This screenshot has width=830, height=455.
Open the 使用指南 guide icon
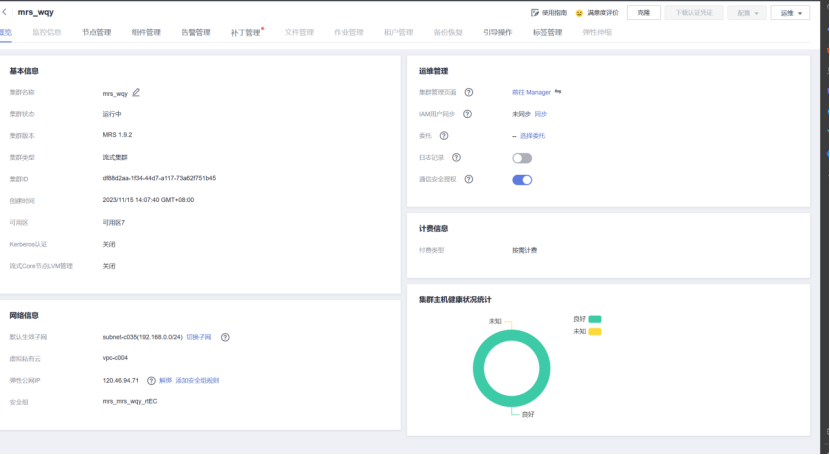535,13
